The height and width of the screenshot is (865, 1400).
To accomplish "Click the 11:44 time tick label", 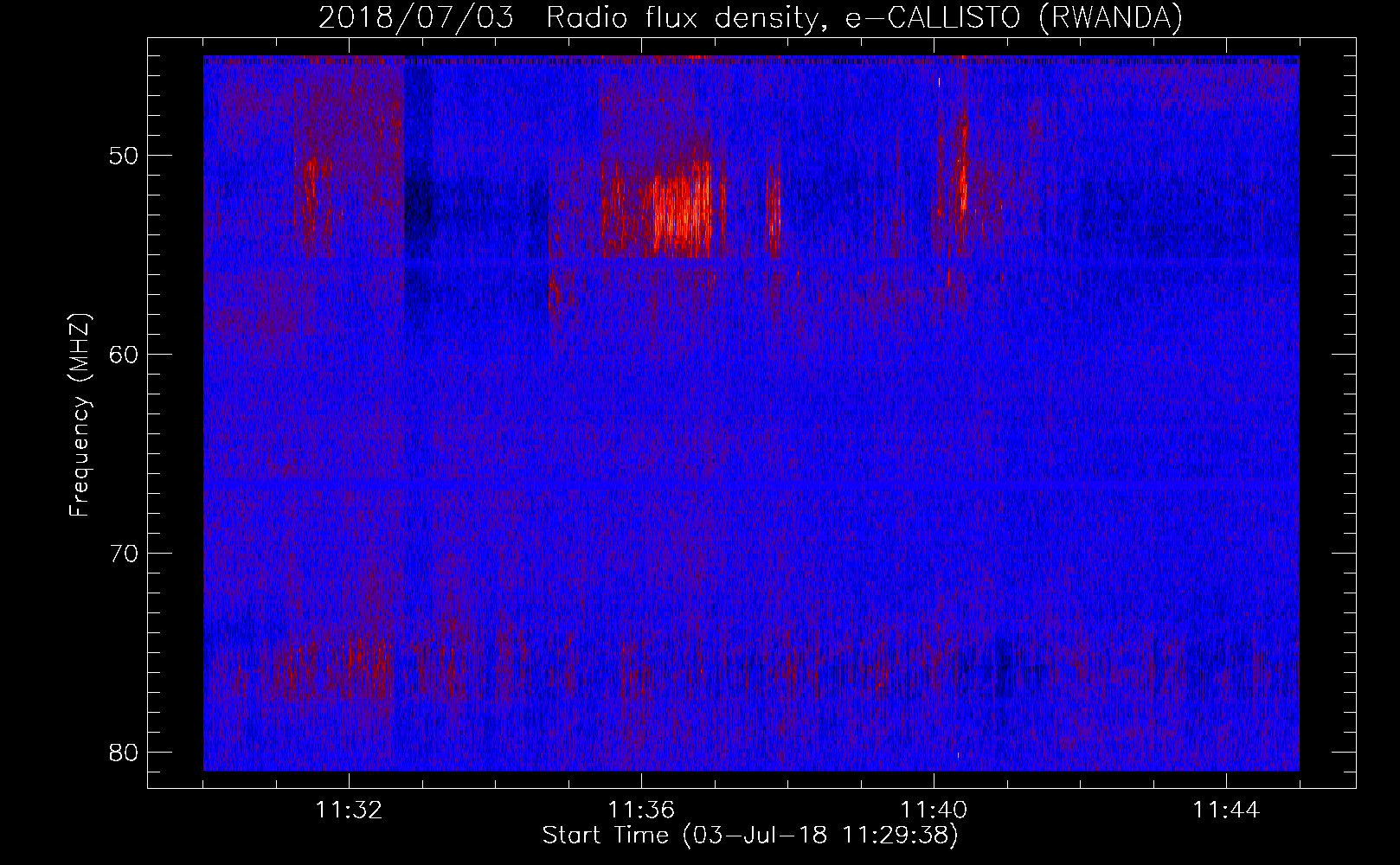I will (1226, 811).
